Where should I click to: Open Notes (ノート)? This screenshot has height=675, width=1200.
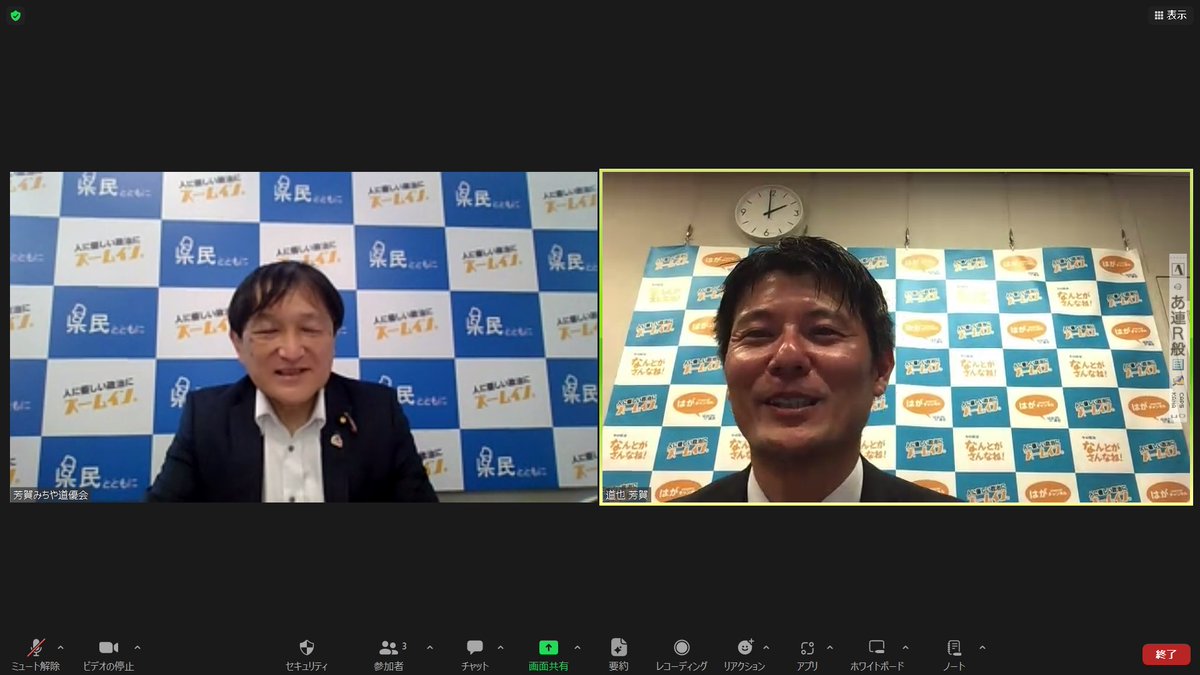pos(954,655)
